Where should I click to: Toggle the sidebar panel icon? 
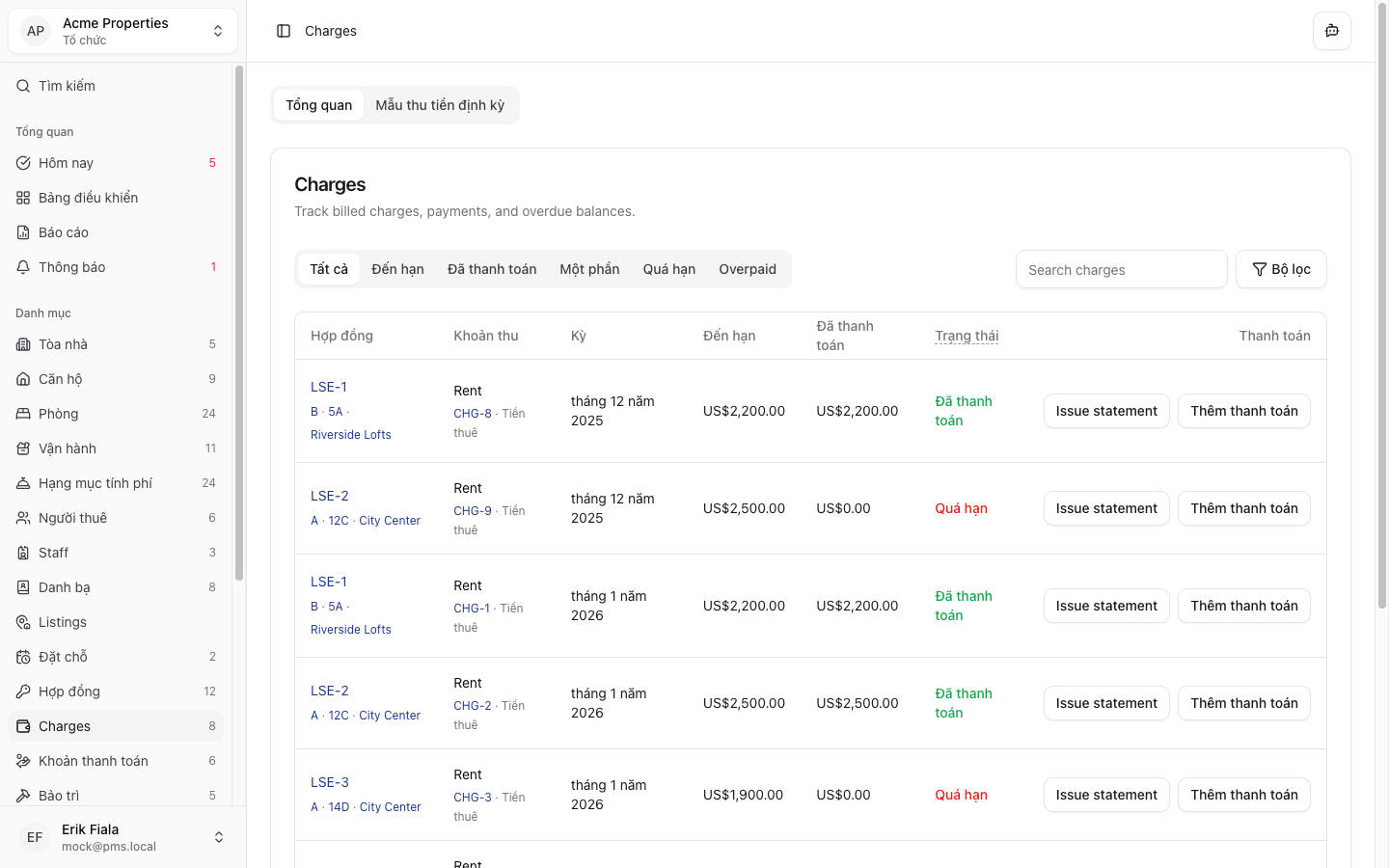284,31
